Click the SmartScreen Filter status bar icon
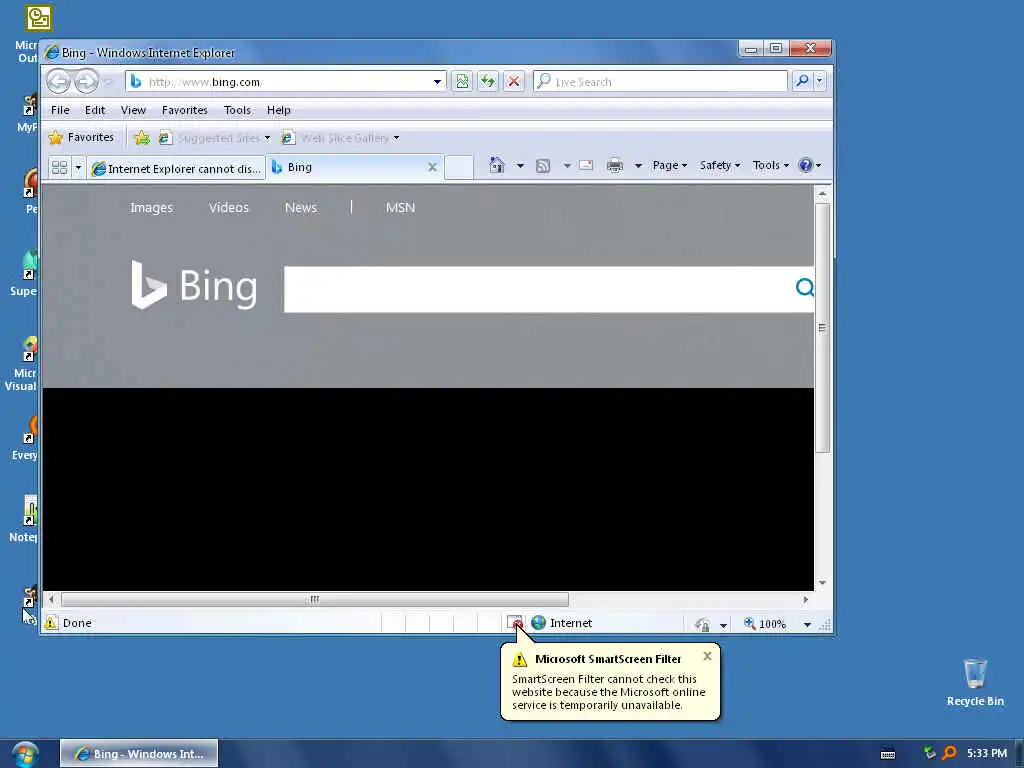 click(x=515, y=622)
